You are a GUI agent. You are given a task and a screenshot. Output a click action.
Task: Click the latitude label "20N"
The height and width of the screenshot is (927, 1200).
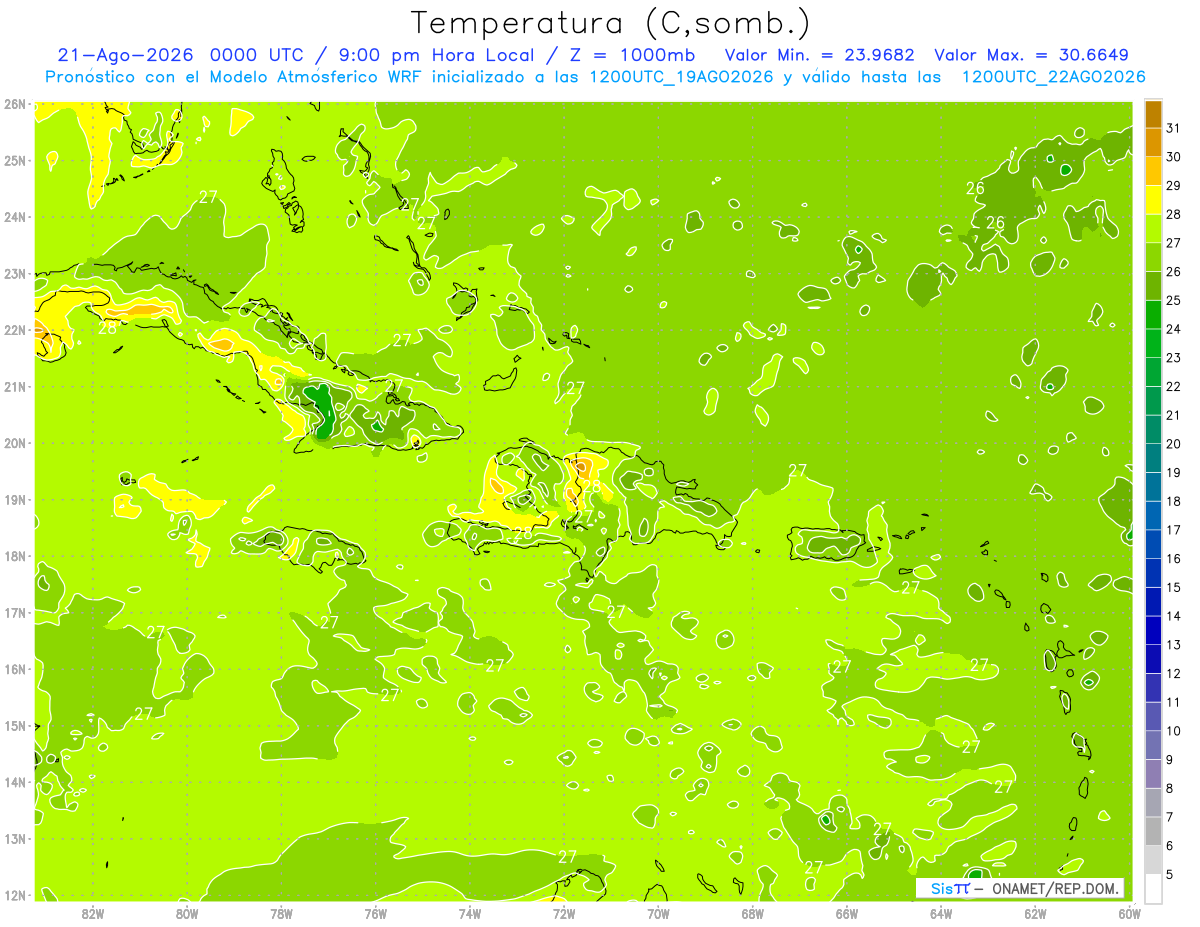pyautogui.click(x=16, y=443)
